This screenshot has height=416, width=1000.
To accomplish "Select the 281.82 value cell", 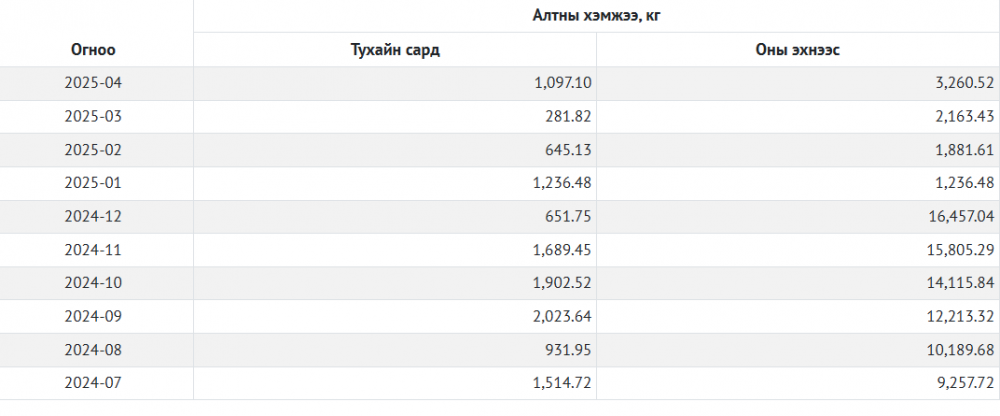I will pos(569,116).
